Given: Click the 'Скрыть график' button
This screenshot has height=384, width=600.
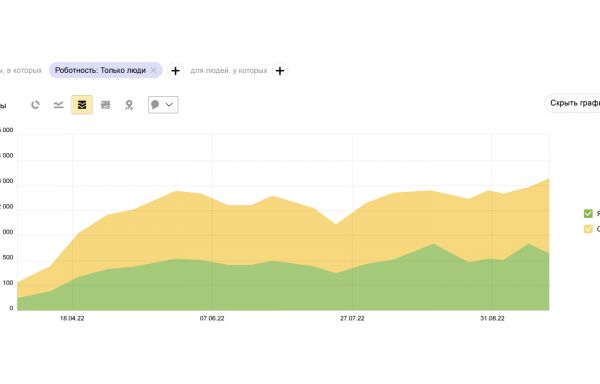Looking at the screenshot, I should coord(573,103).
